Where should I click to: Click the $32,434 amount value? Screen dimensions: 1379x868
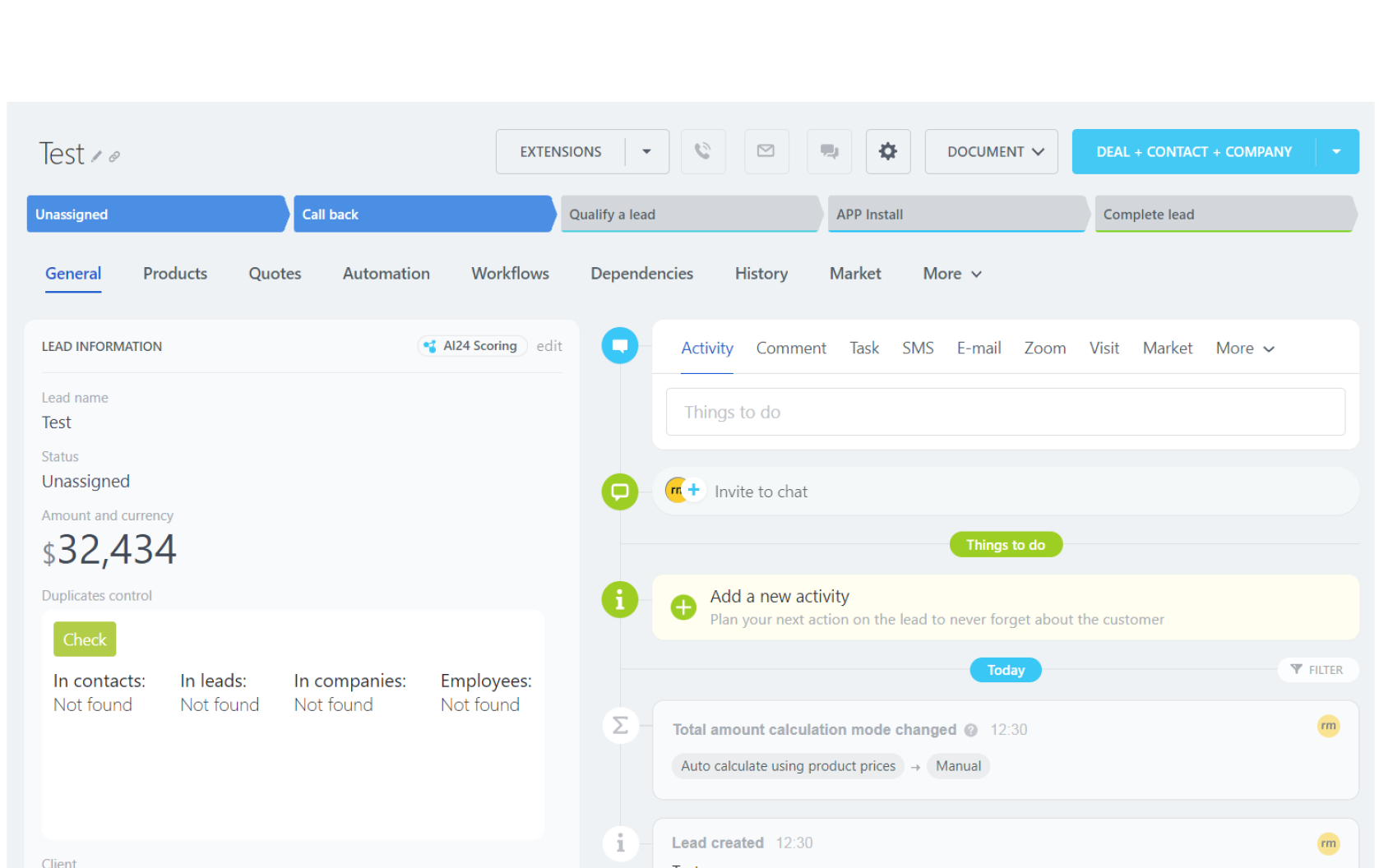109,550
